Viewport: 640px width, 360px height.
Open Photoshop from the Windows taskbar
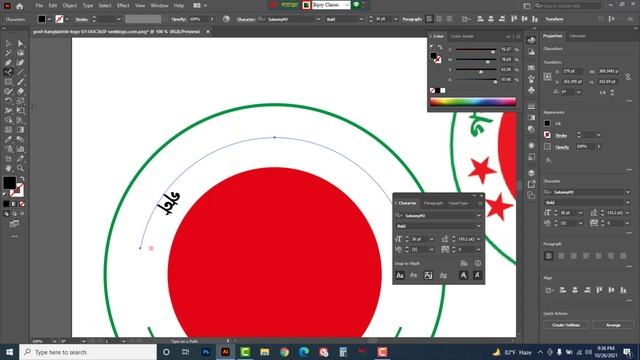206,352
